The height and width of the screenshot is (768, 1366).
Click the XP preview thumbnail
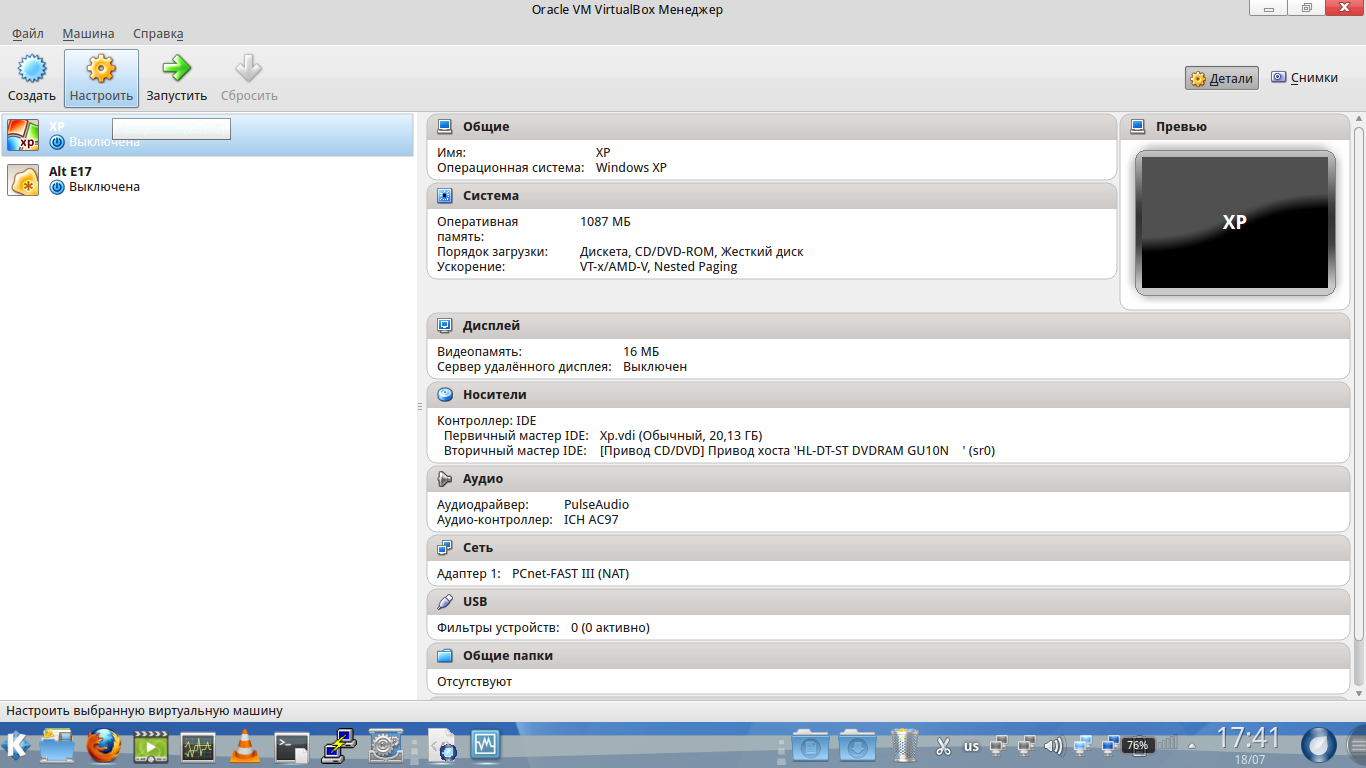point(1235,222)
